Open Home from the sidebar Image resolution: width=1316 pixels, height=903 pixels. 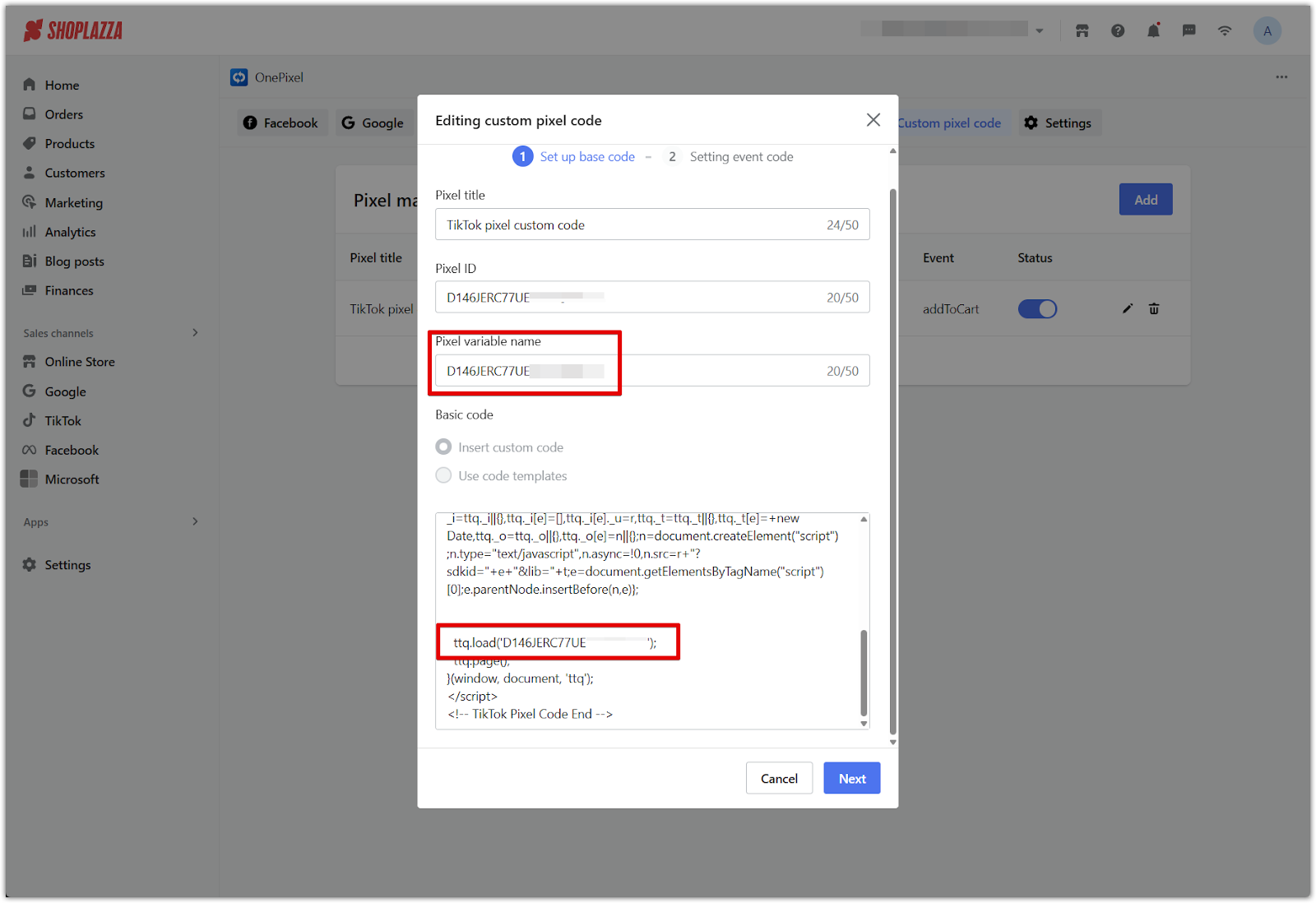pyautogui.click(x=62, y=85)
